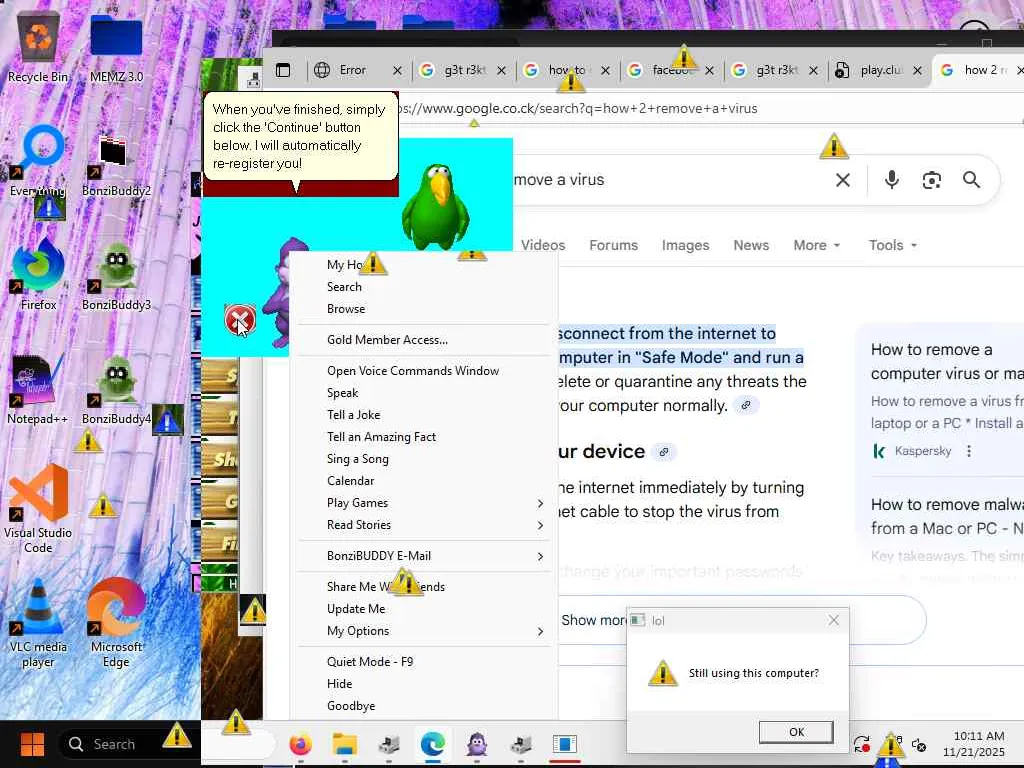Image resolution: width=1024 pixels, height=768 pixels.
Task: Click the purple BonziBuddy taskbar icon
Action: 477,744
